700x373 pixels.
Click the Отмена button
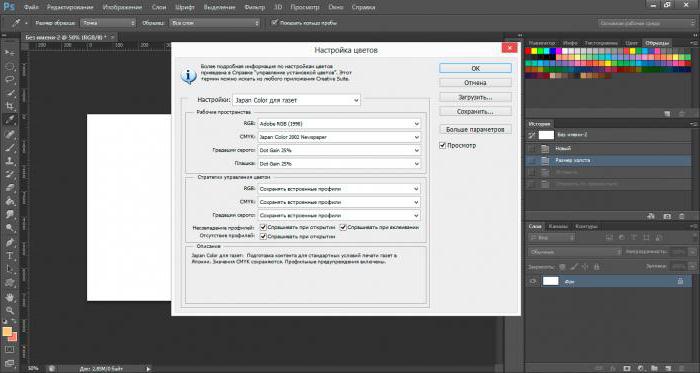[475, 83]
